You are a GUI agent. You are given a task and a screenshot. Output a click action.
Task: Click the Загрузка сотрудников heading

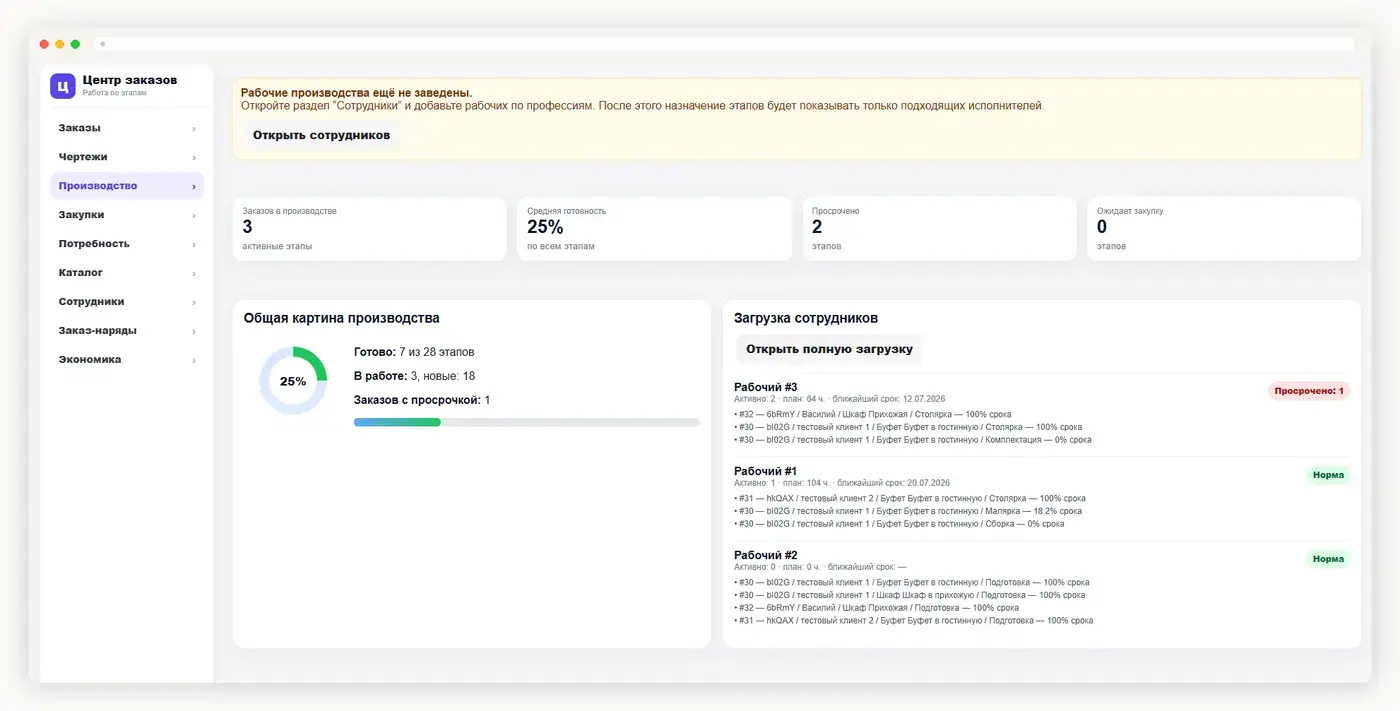coord(806,319)
